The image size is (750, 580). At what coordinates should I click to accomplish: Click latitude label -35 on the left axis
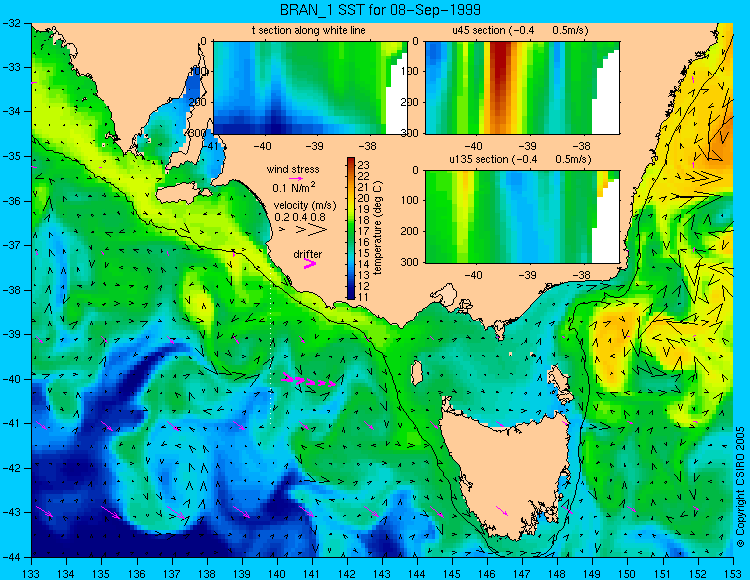click(12, 156)
